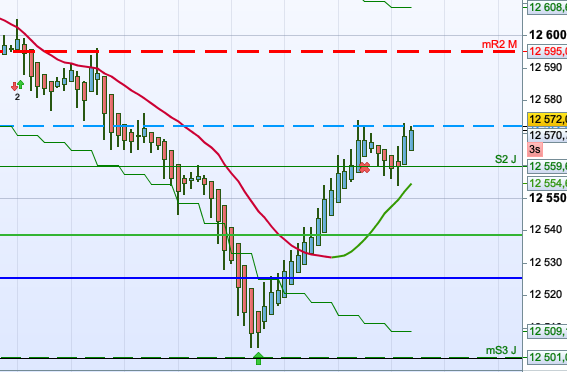567x372 pixels.
Task: Click the red X marker near S2 J line
Action: tap(365, 167)
